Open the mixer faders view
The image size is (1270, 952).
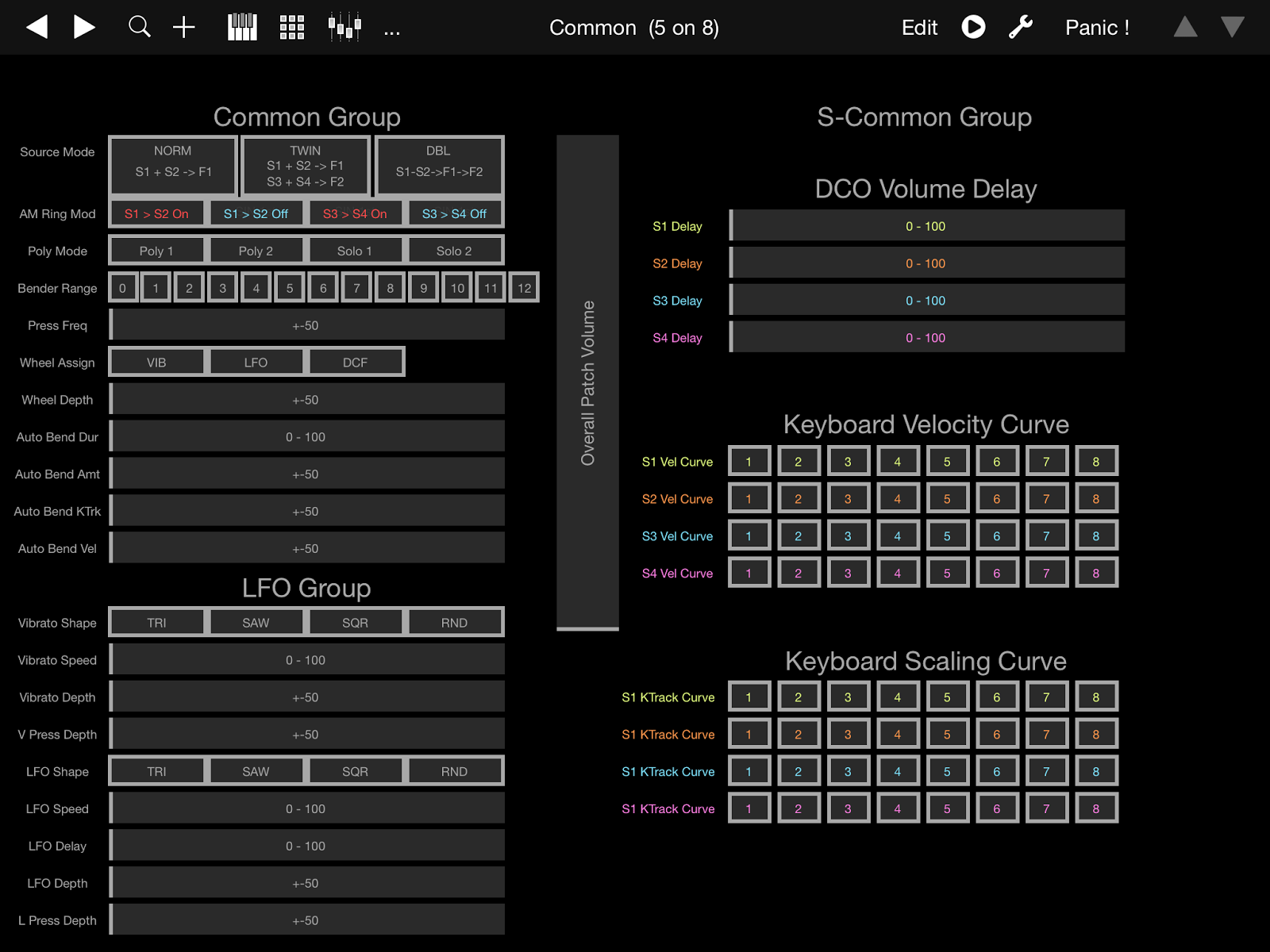click(345, 28)
